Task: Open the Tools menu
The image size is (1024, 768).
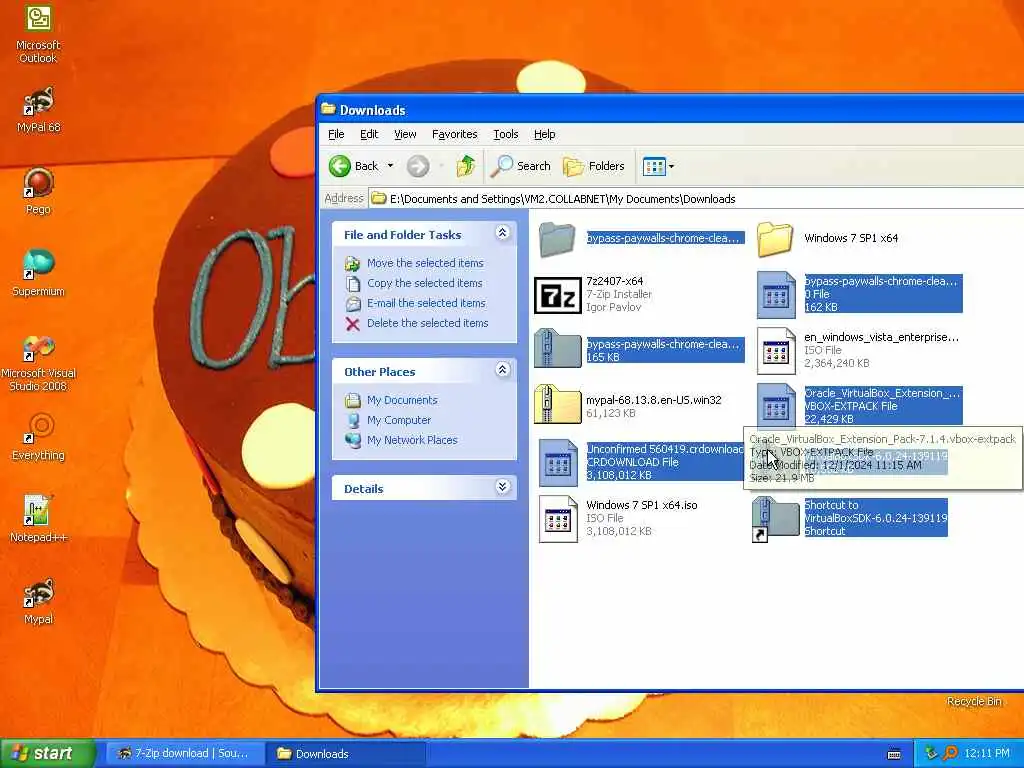Action: 505,134
